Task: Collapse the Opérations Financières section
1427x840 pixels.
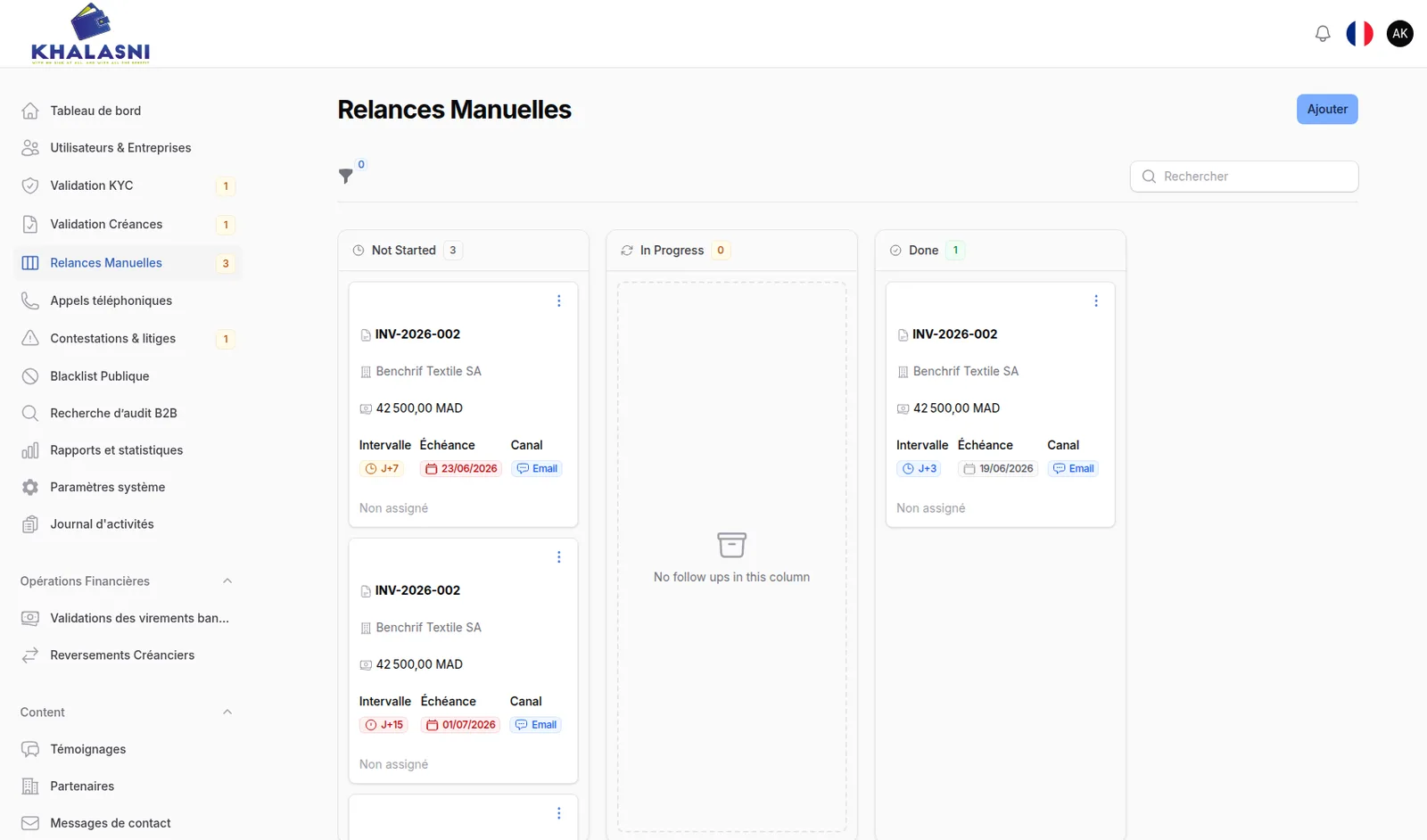Action: [227, 581]
